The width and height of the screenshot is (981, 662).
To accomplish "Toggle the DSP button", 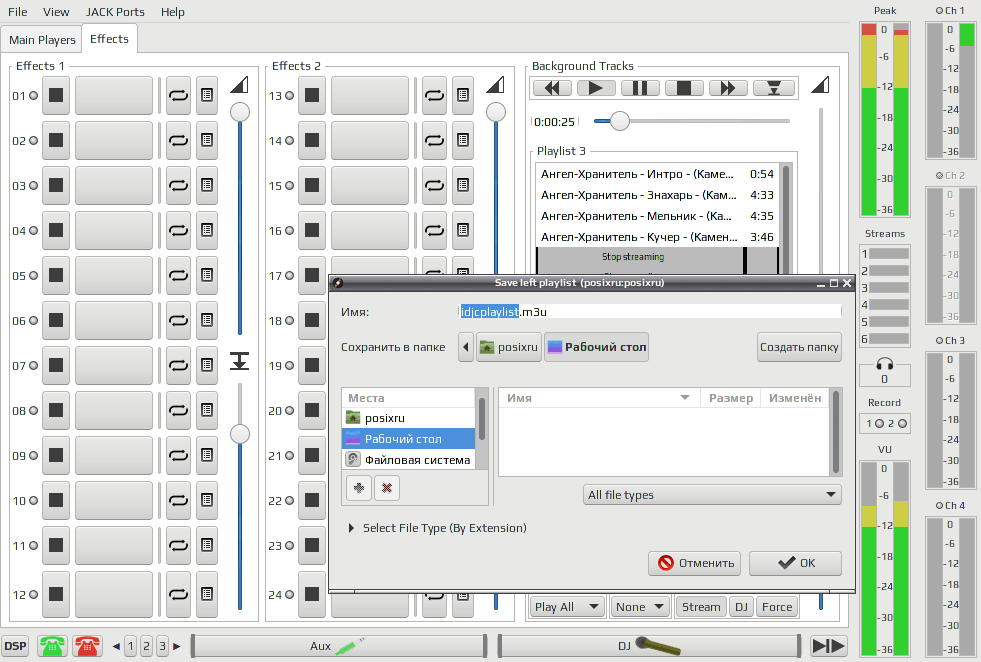I will tap(16, 646).
